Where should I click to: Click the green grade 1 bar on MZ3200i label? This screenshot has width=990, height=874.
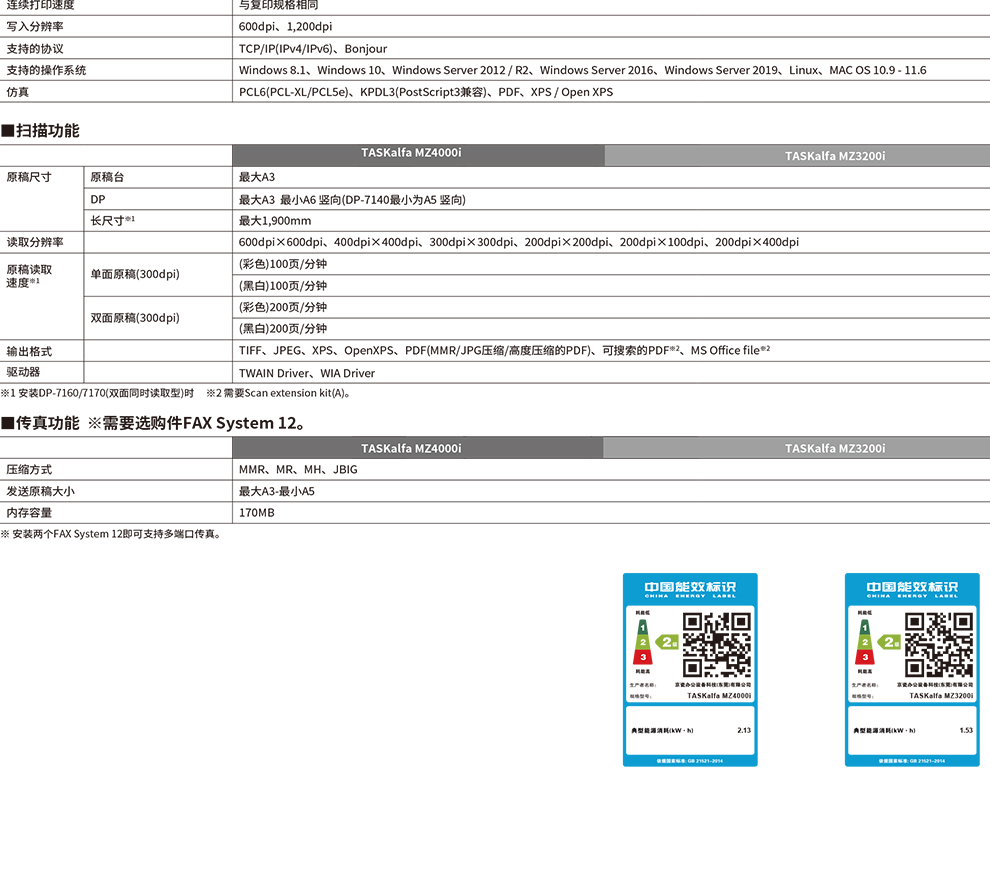click(864, 627)
